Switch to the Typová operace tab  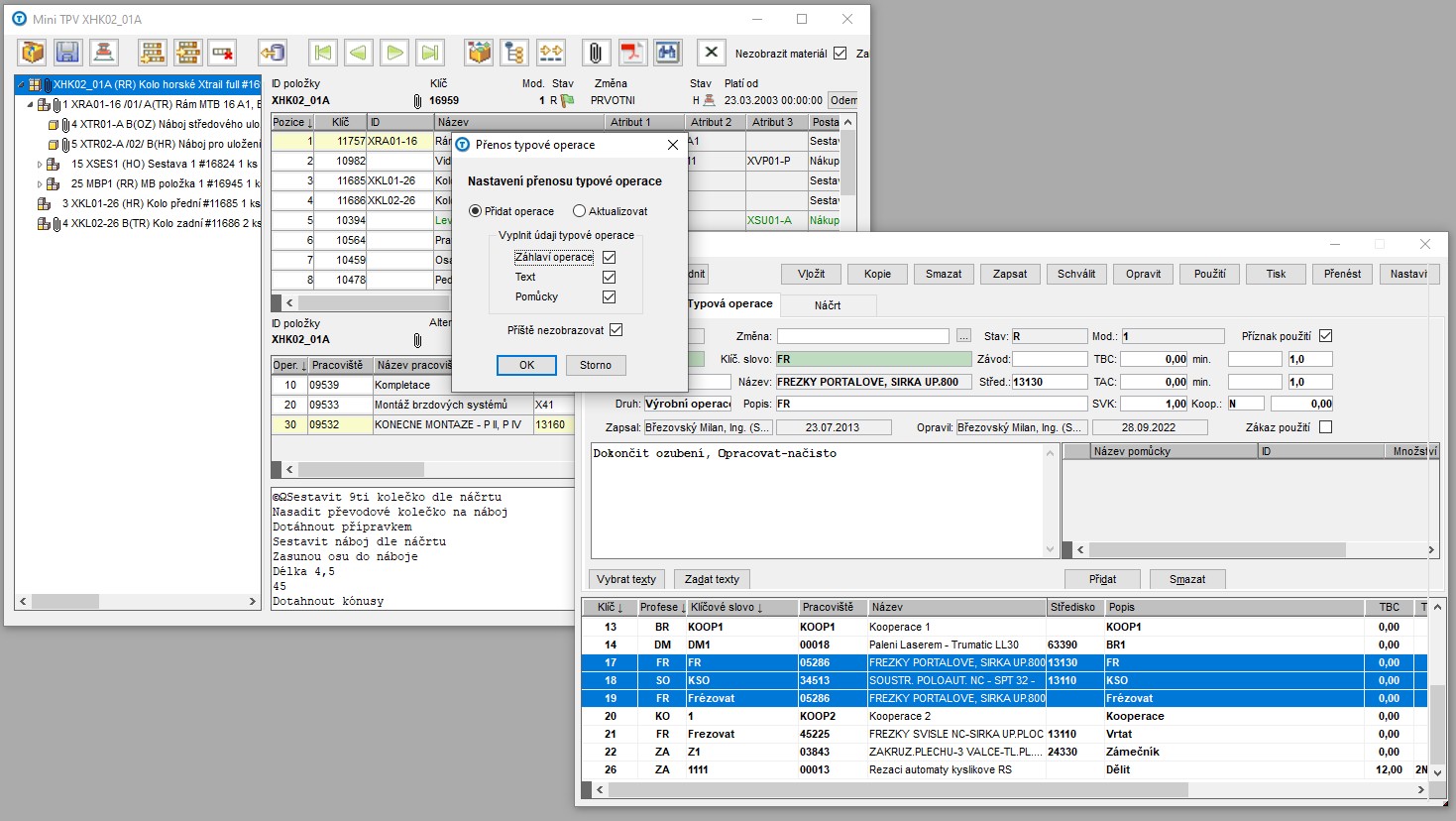[729, 303]
